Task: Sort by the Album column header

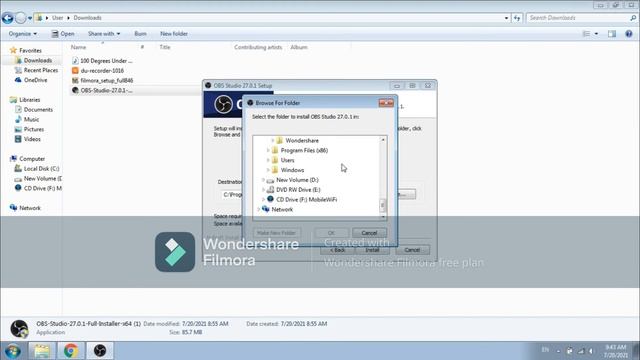Action: click(299, 47)
